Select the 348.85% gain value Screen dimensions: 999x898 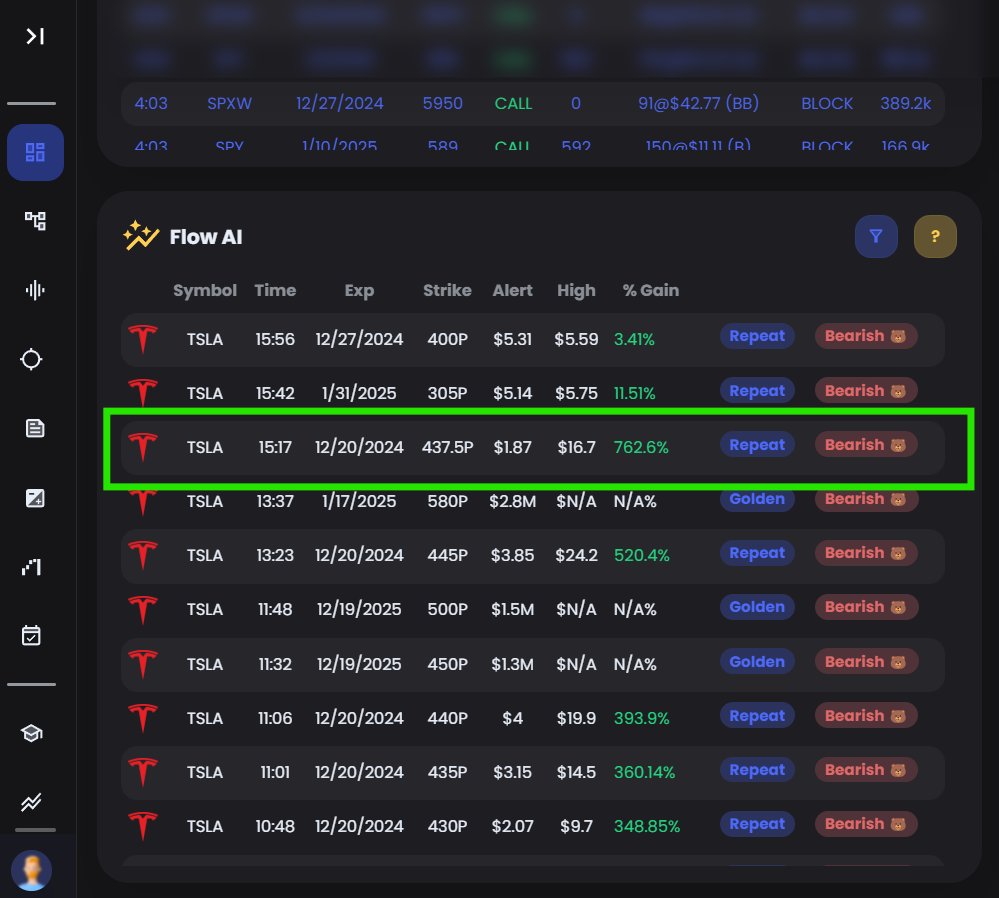(x=647, y=827)
